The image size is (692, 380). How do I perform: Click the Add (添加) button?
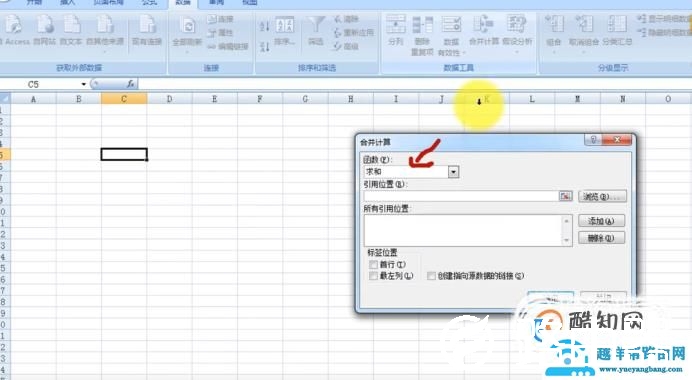(602, 221)
